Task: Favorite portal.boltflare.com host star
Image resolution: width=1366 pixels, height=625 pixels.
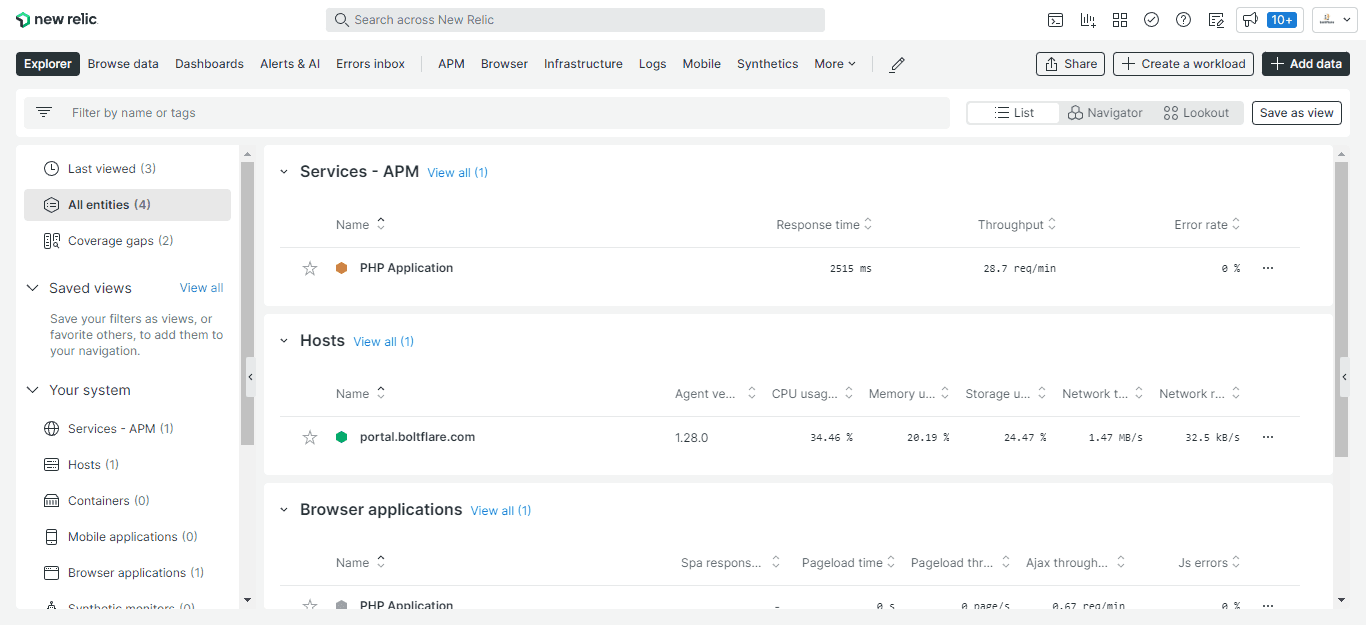Action: tap(310, 437)
